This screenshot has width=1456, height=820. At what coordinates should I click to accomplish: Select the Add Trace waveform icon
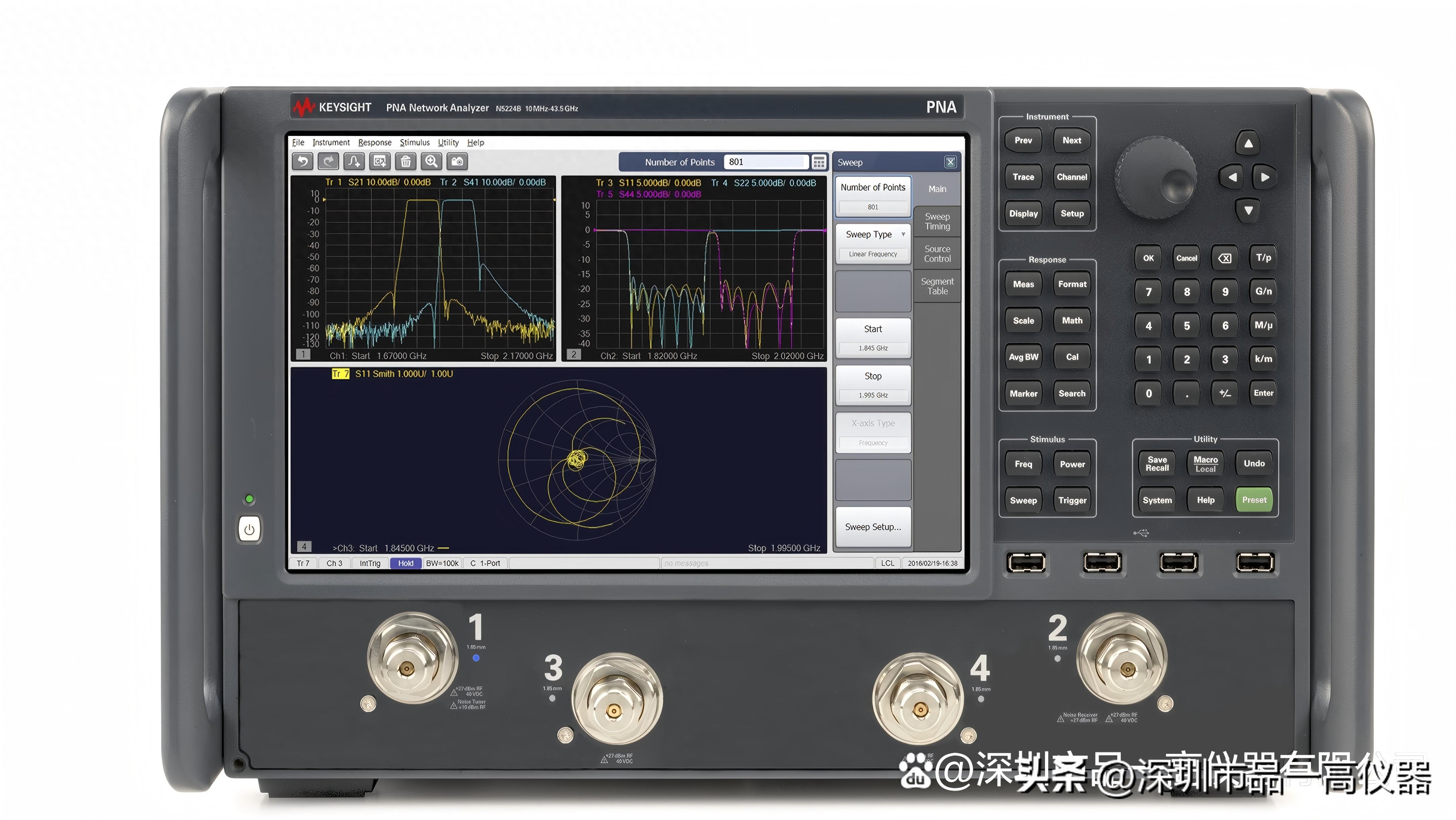pyautogui.click(x=354, y=162)
